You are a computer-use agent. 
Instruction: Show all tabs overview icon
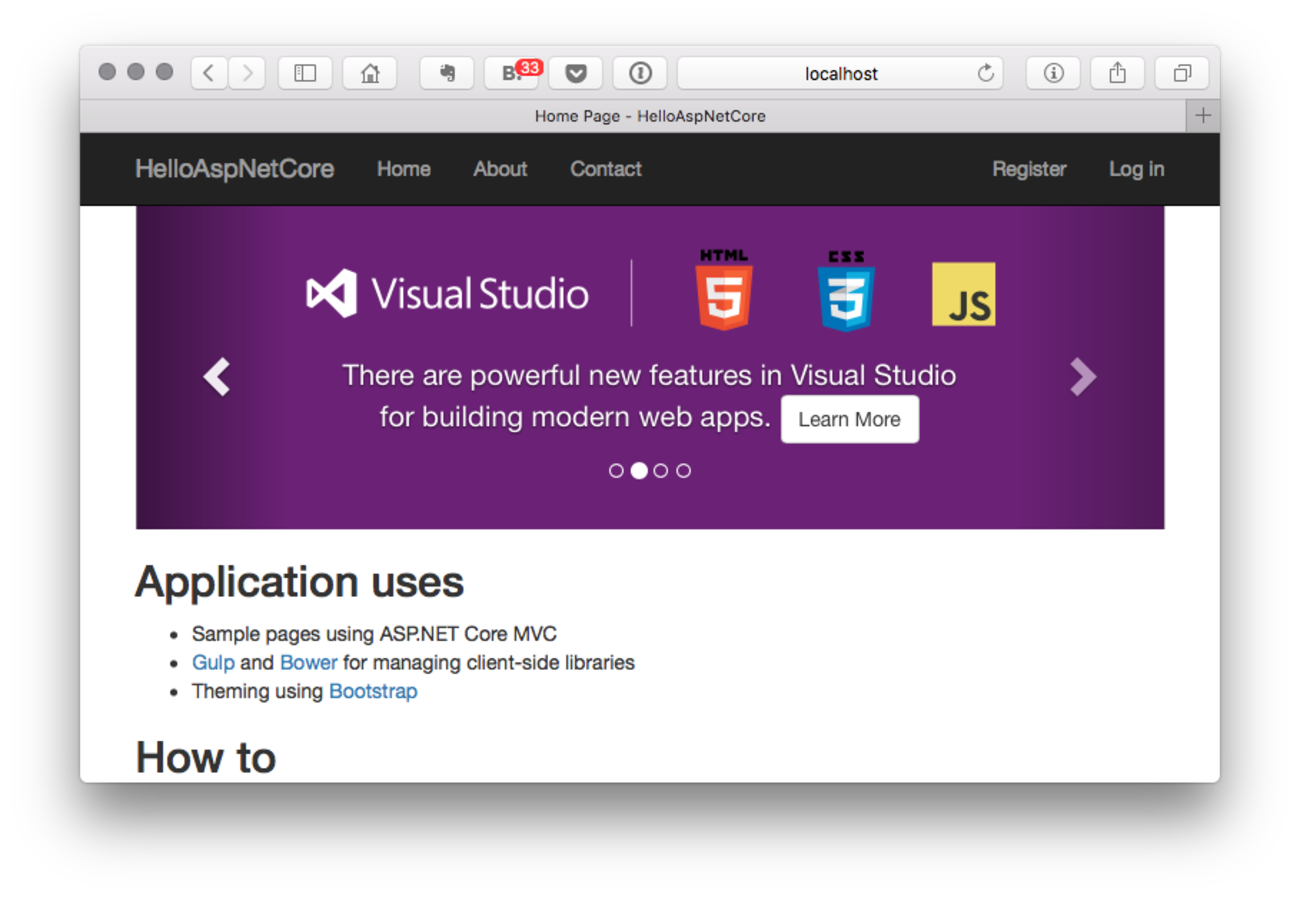coord(1182,73)
